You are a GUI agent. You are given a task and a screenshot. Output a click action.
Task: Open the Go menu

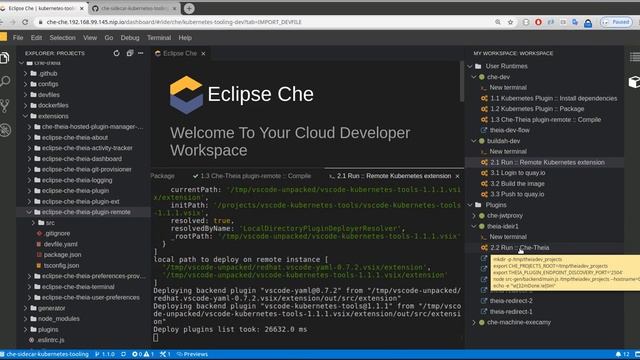tap(109, 38)
